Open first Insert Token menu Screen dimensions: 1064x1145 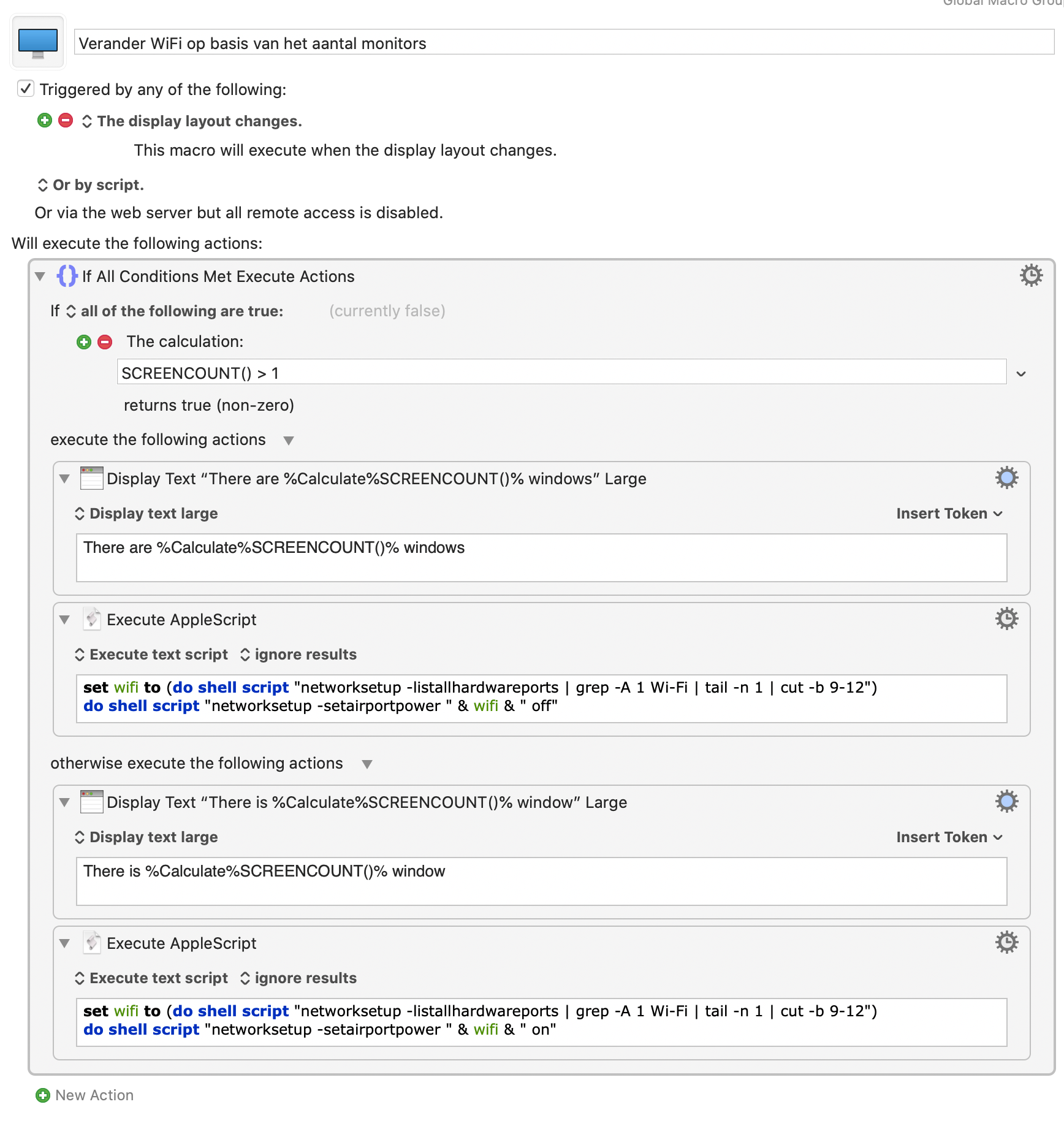[x=949, y=514]
